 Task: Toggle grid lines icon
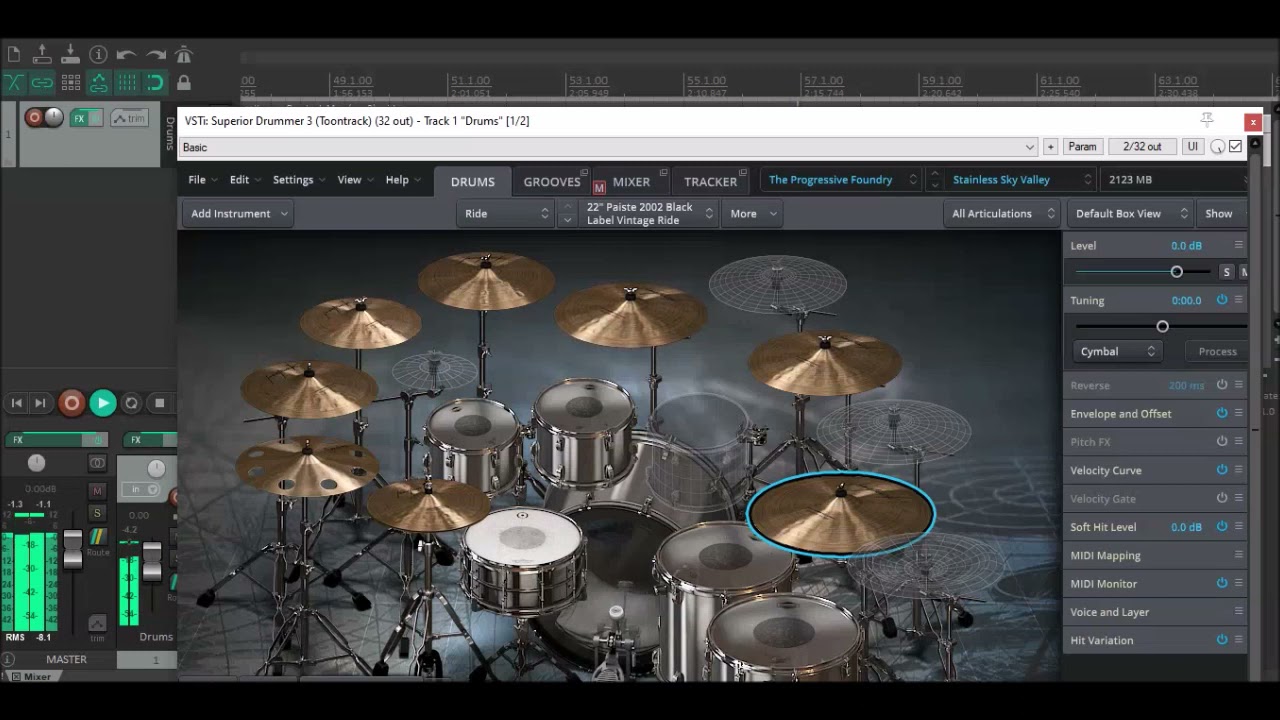[126, 83]
